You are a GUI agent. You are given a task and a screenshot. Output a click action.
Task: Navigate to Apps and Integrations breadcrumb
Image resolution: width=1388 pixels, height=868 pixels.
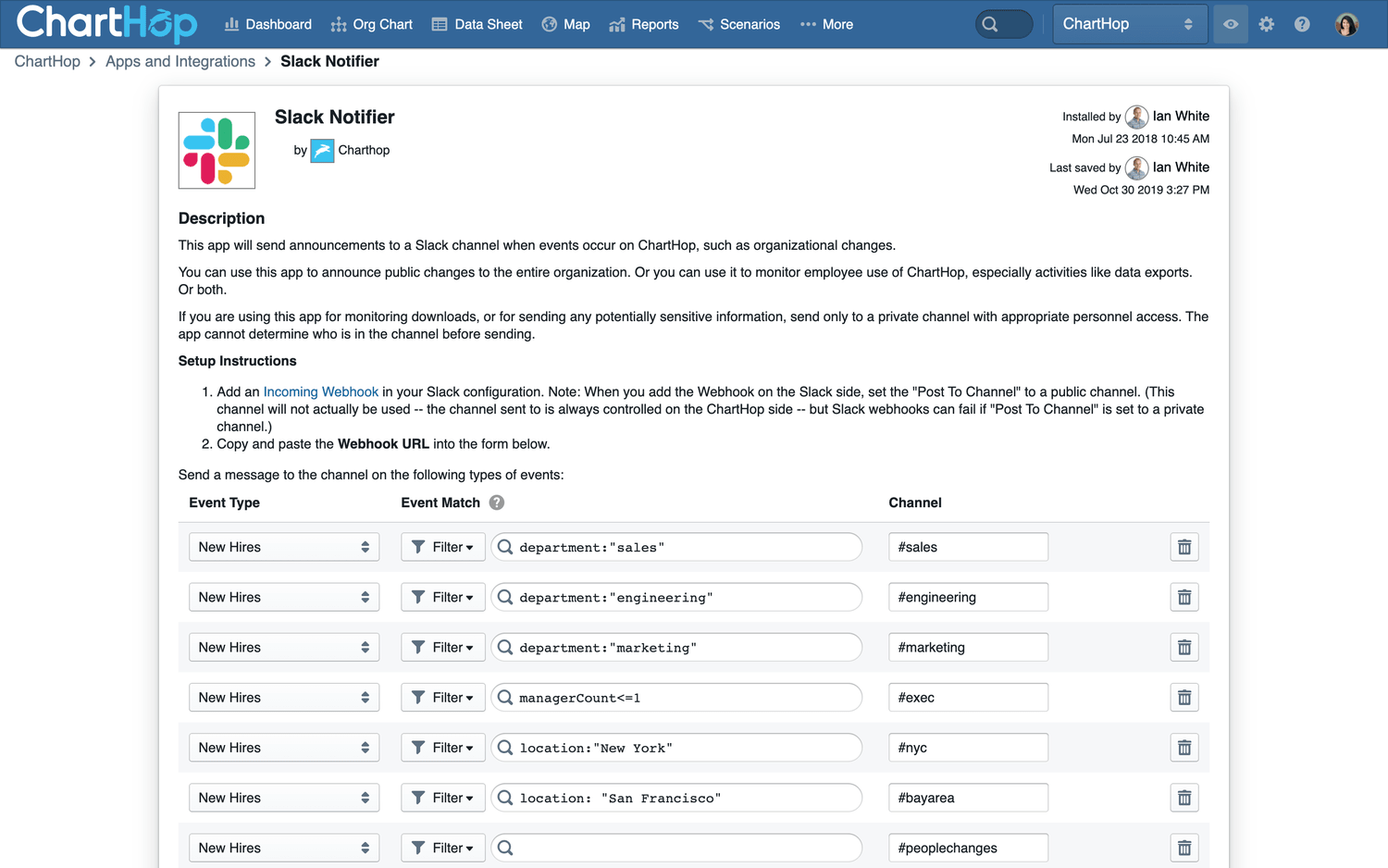point(180,61)
